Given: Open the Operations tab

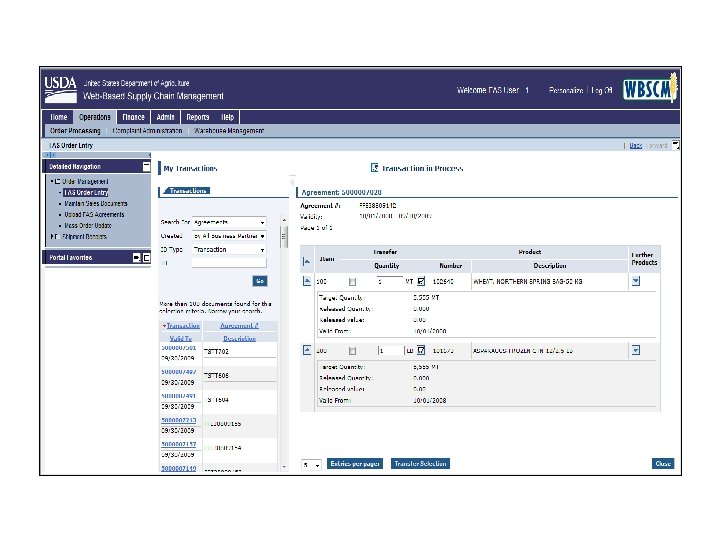Looking at the screenshot, I should pyautogui.click(x=95, y=117).
